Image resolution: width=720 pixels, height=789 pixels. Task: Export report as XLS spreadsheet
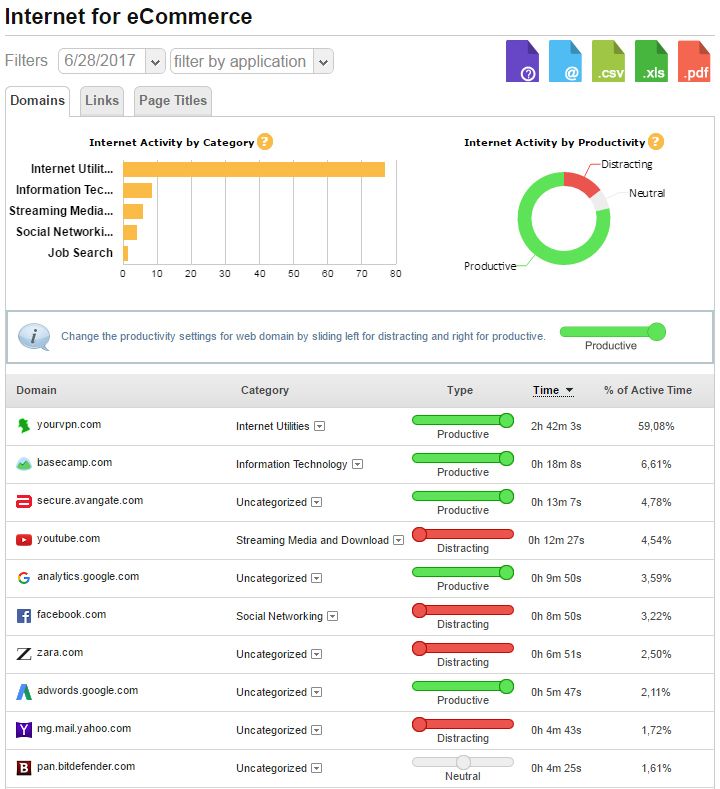pyautogui.click(x=651, y=61)
